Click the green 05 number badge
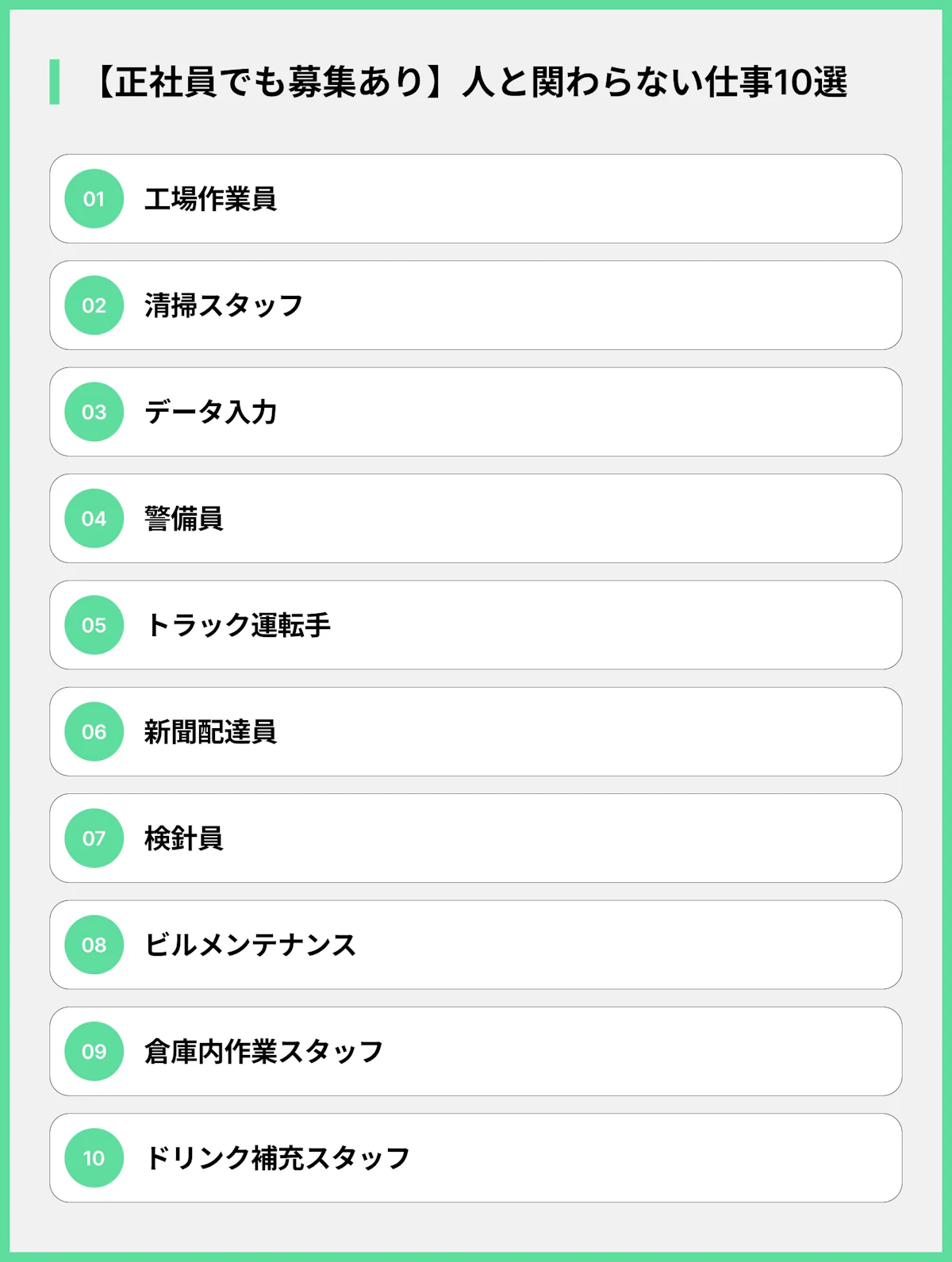Screen dimensions: 952x1262 pyautogui.click(x=94, y=625)
